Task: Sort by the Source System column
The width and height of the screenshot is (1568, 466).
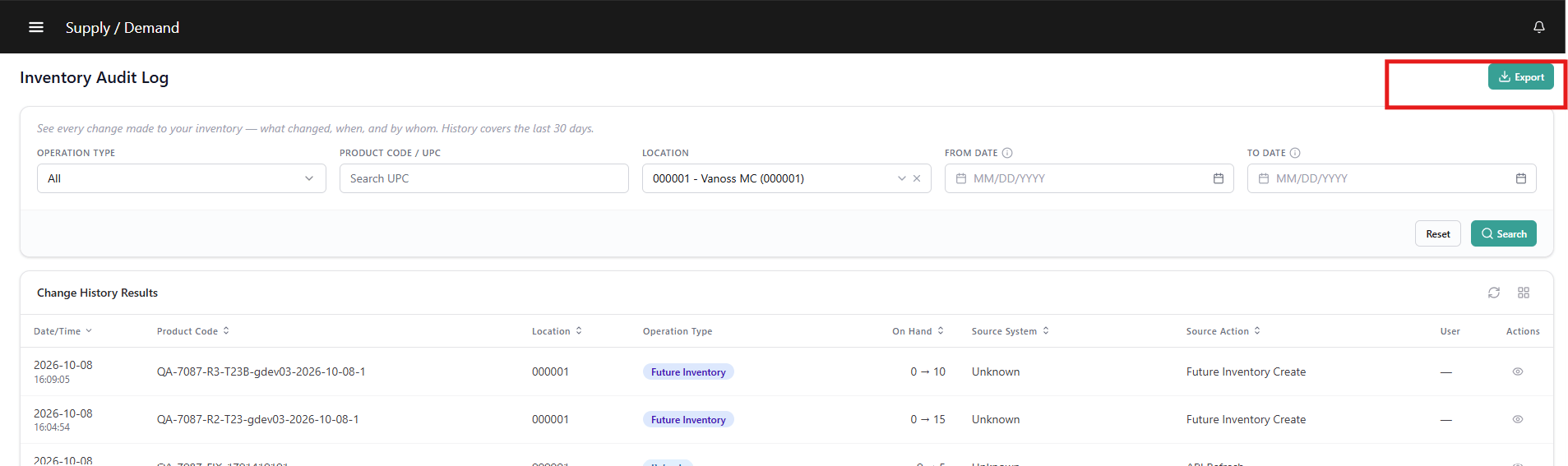Action: tap(1010, 331)
